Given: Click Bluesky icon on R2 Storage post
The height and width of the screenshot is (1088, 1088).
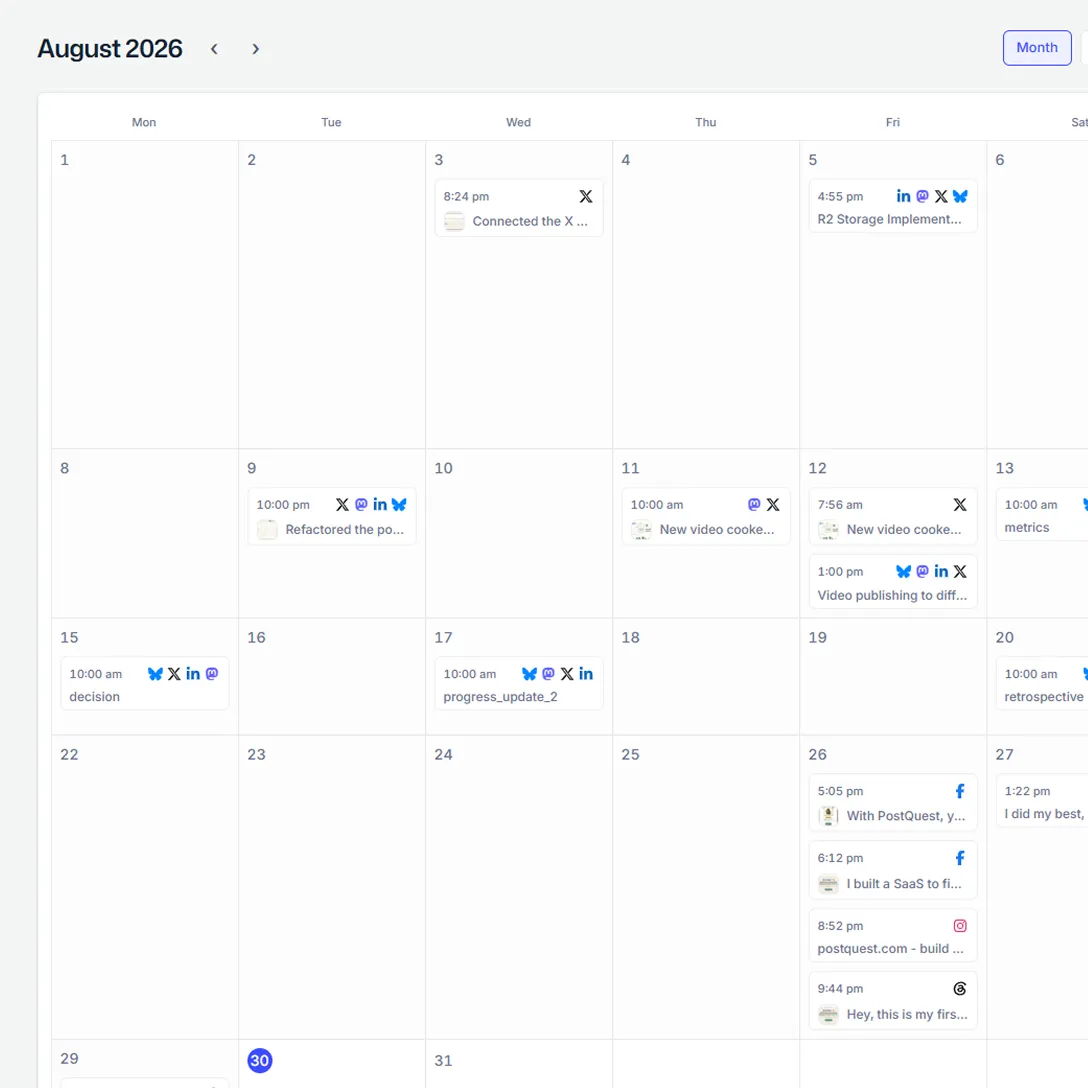Looking at the screenshot, I should coord(960,196).
